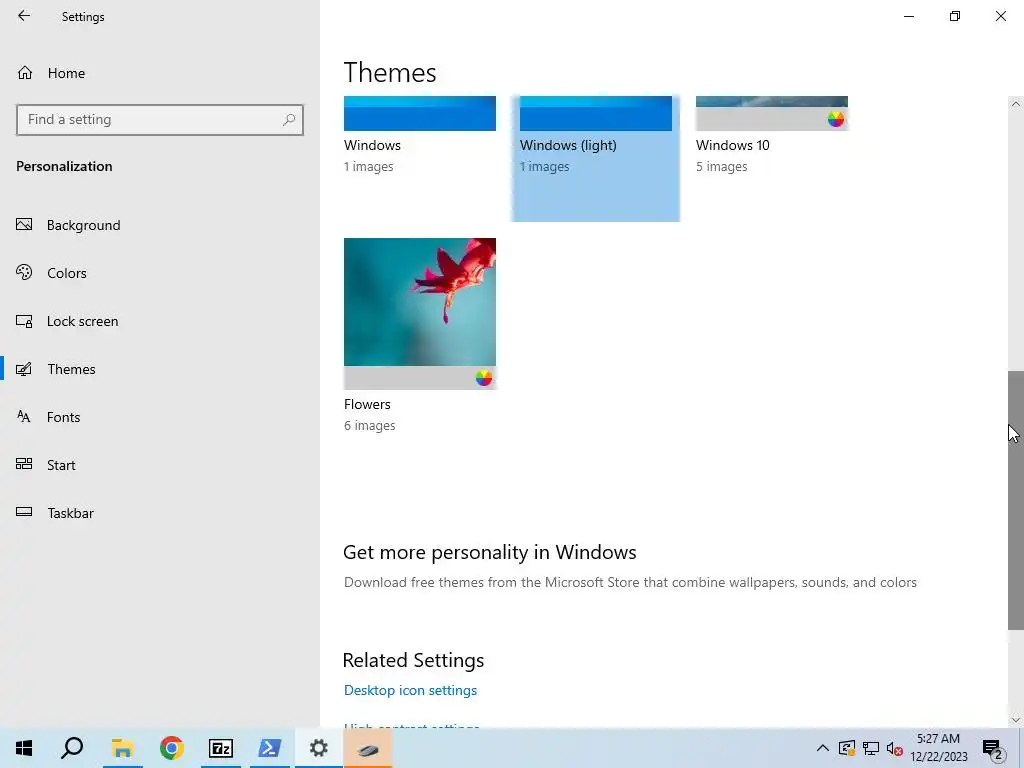Screen dimensions: 1024x768
Task: Click the tray icon left of the network icon
Action: 847,748
